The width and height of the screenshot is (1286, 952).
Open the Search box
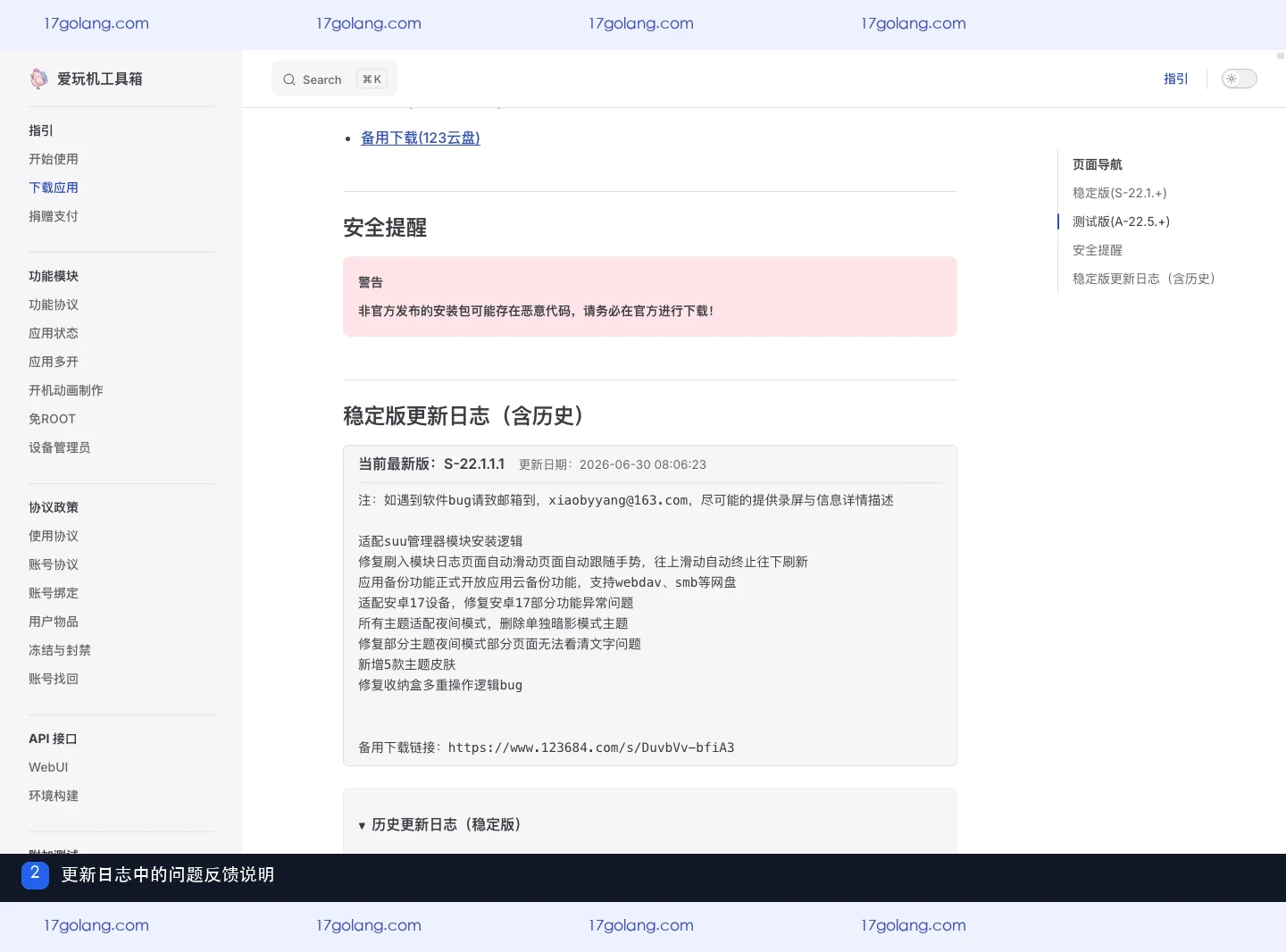334,79
